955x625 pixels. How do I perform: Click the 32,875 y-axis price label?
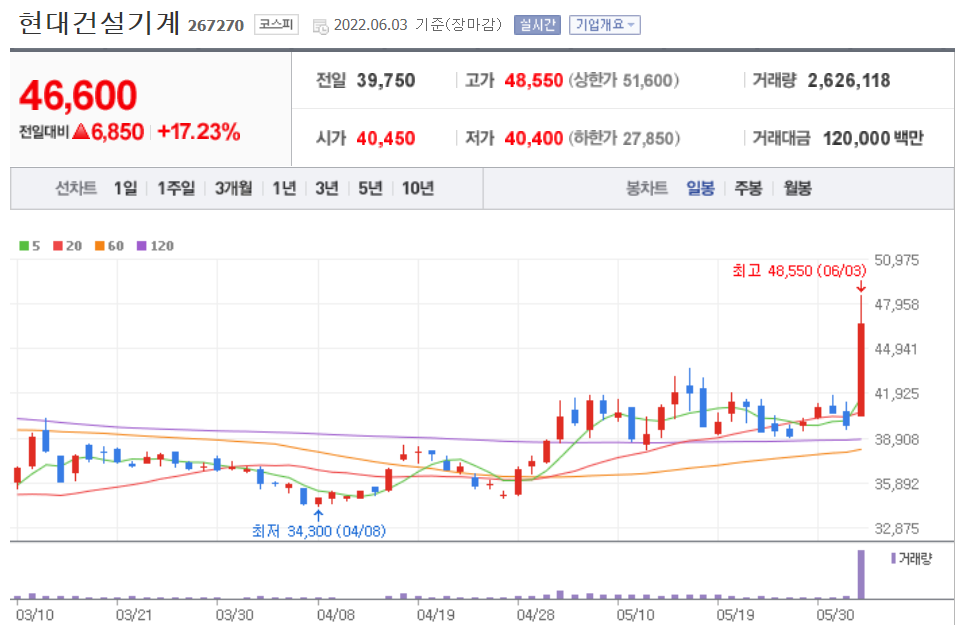pyautogui.click(x=897, y=528)
